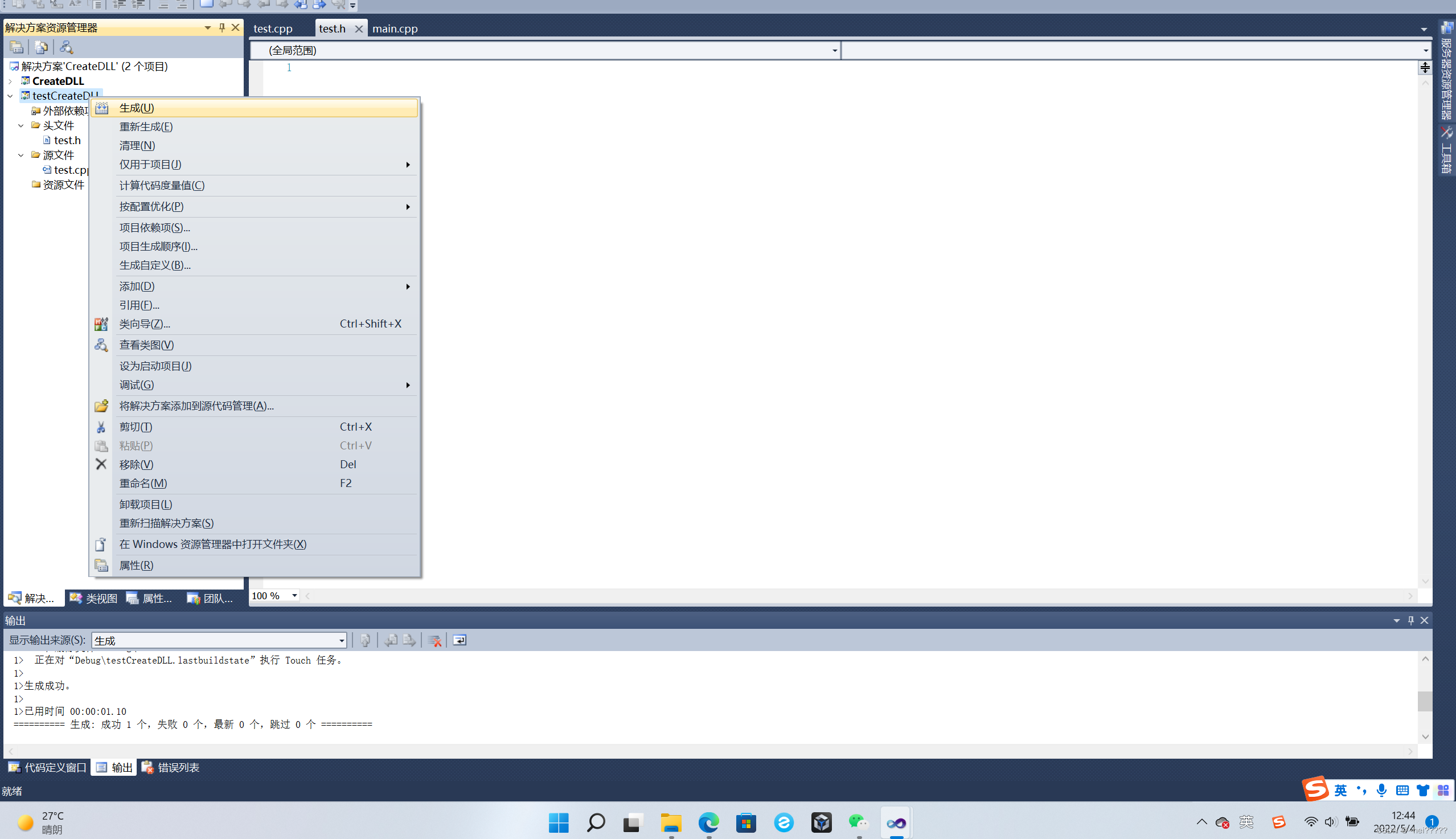
Task: Toggle word wrap in the output toolbar
Action: pyautogui.click(x=459, y=640)
